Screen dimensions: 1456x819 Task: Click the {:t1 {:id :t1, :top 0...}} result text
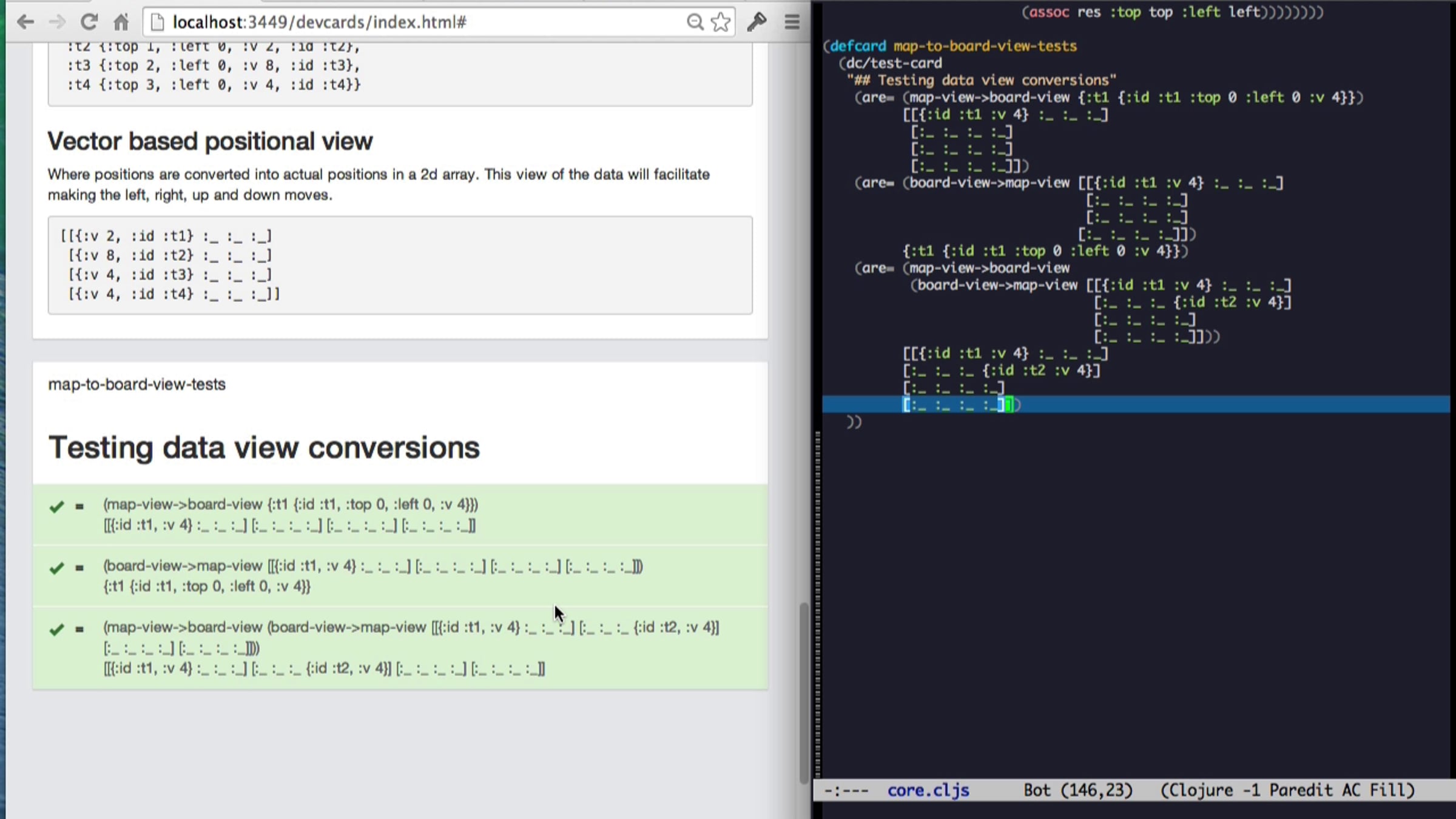(x=207, y=586)
